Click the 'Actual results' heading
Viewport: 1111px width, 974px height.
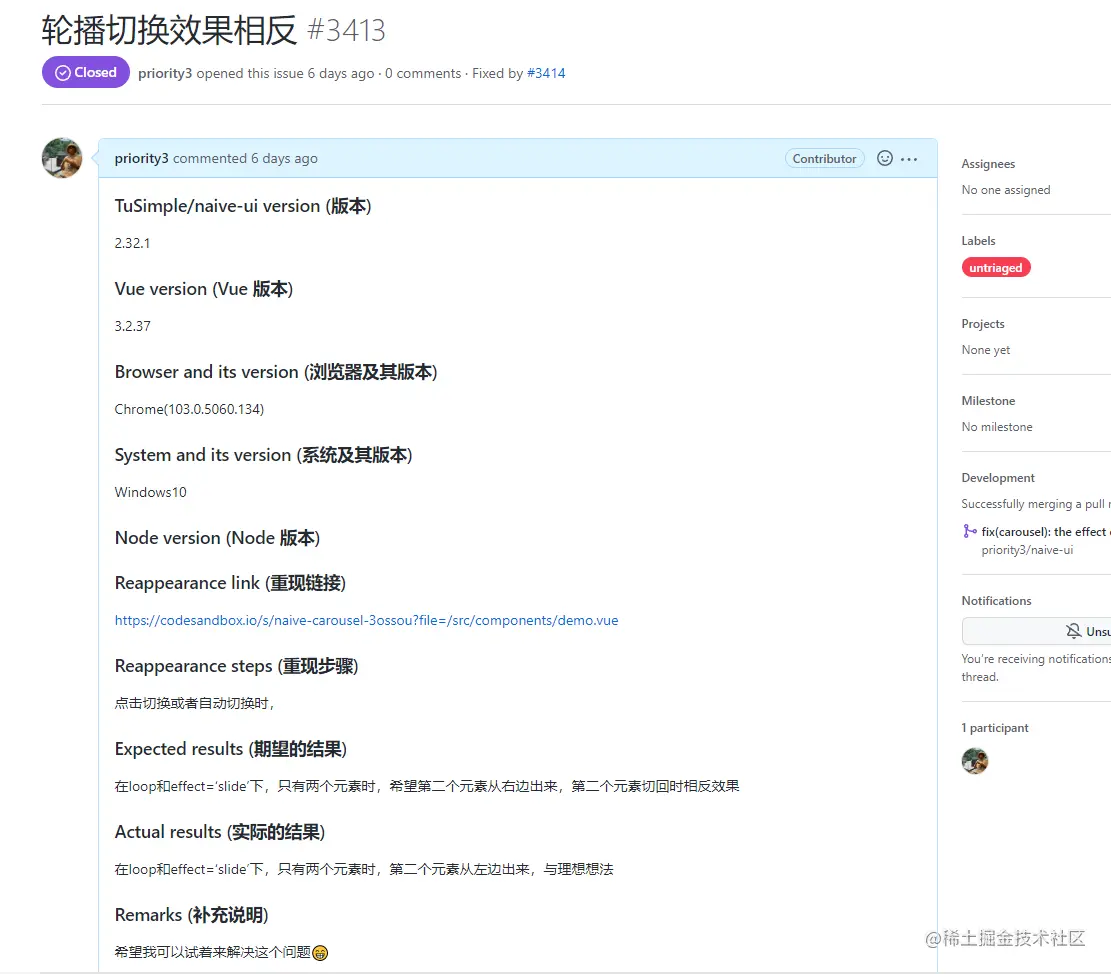click(220, 832)
